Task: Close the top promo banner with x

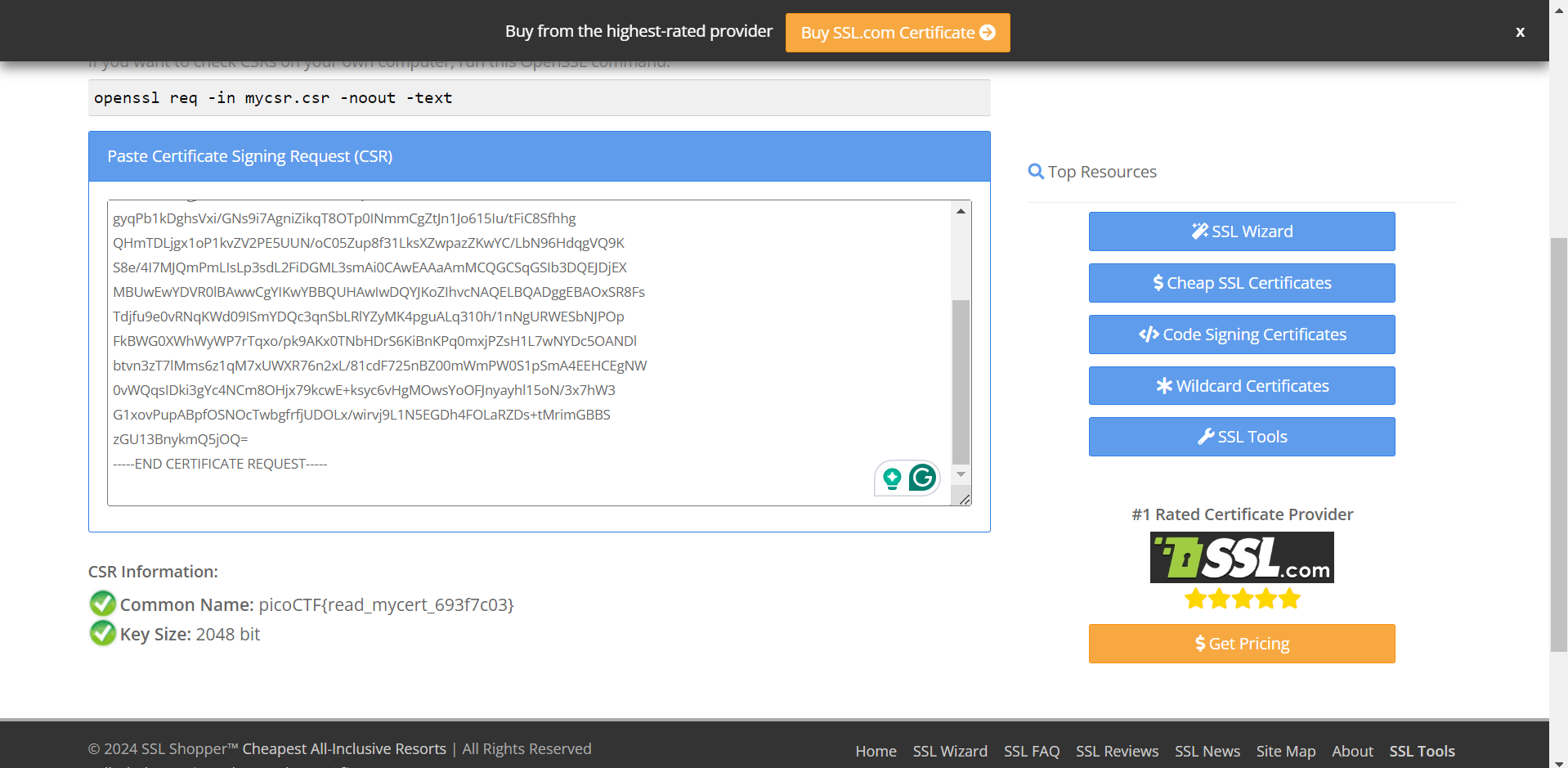Action: 1520,32
